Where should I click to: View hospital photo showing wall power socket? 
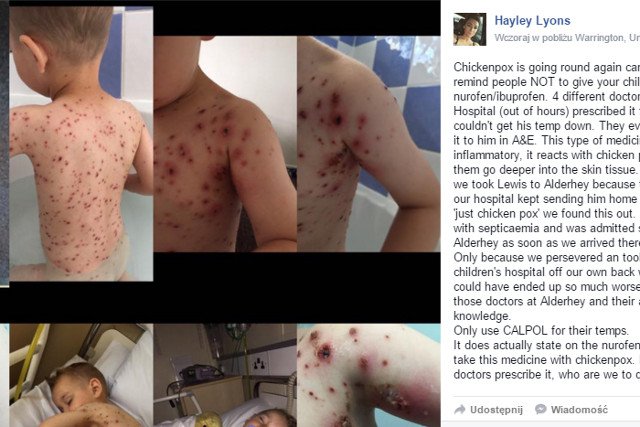(225, 375)
